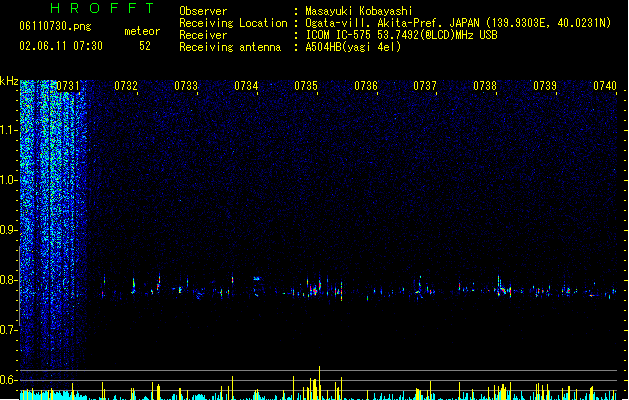This screenshot has width=629, height=400.
Task: Click the 0.6 kHz axis label
Action: coord(8,380)
